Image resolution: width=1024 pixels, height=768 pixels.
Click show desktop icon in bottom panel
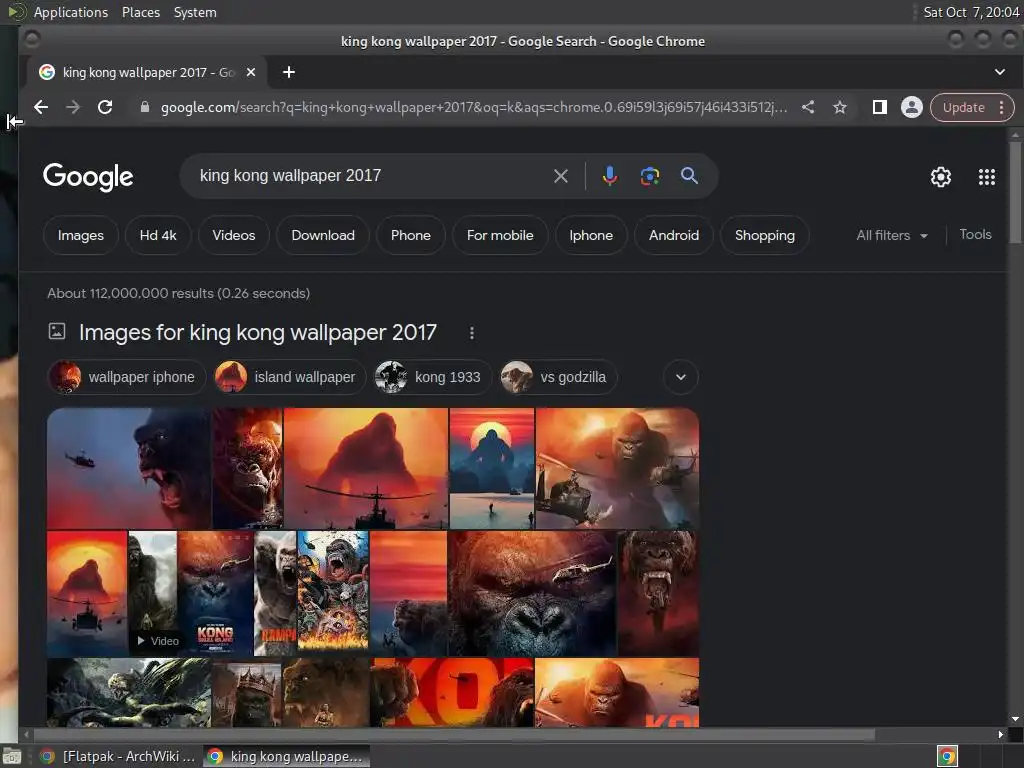[12, 757]
